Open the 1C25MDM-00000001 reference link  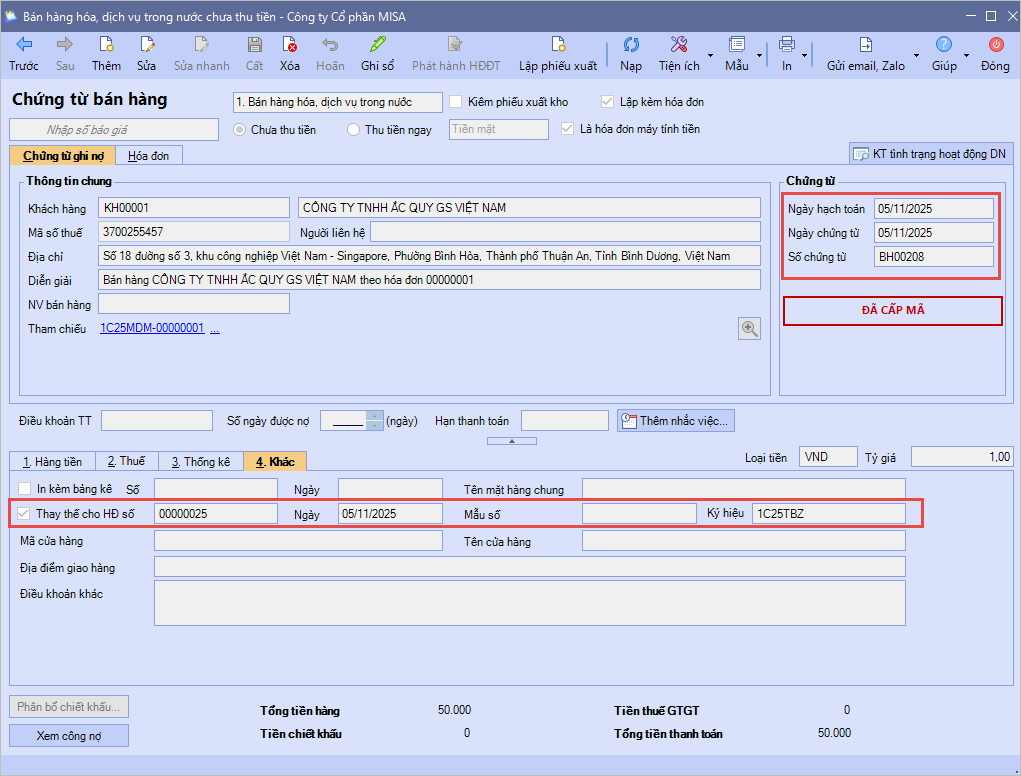(152, 328)
